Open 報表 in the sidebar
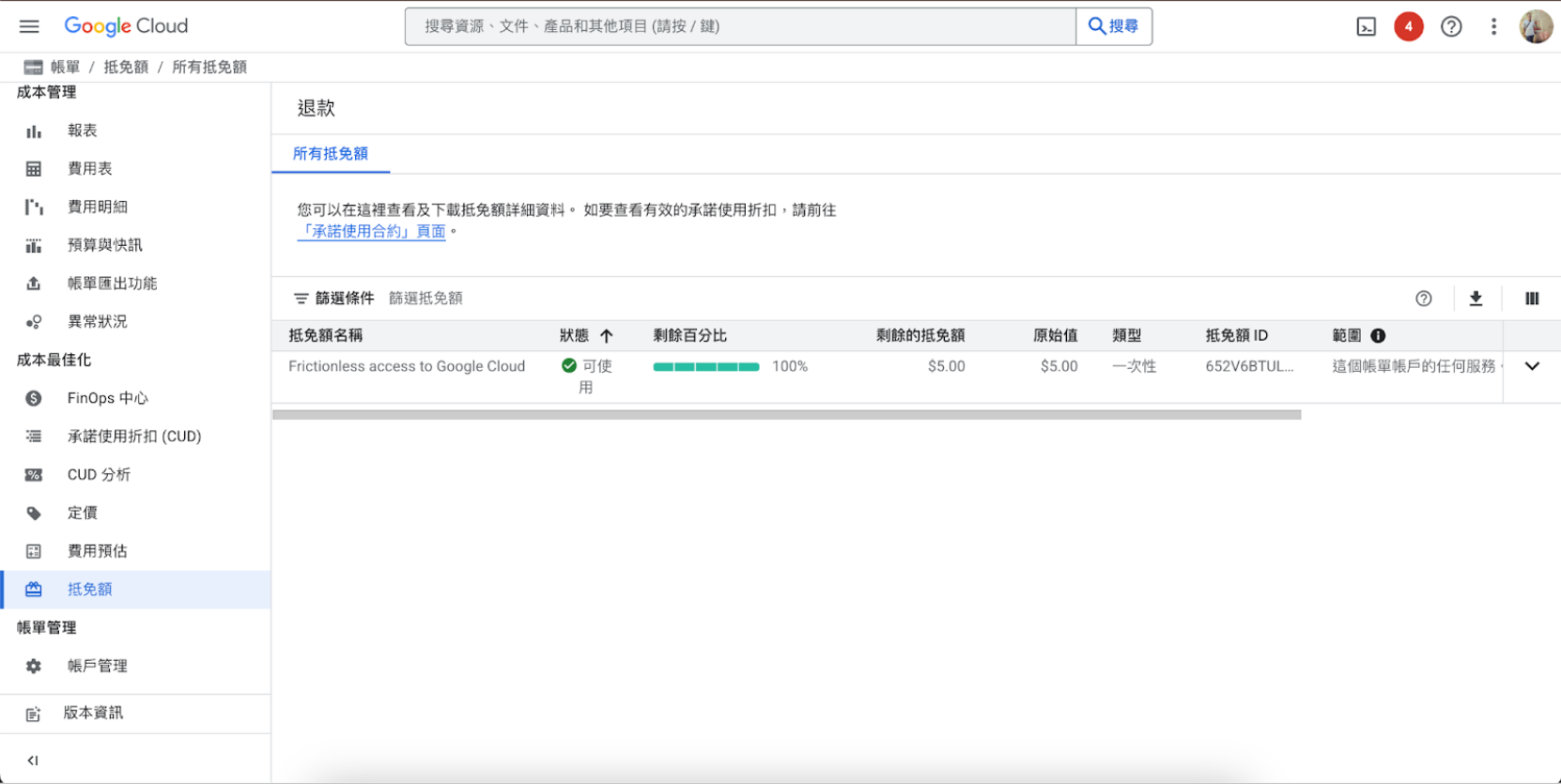Screen dimensions: 1561x784 83,131
